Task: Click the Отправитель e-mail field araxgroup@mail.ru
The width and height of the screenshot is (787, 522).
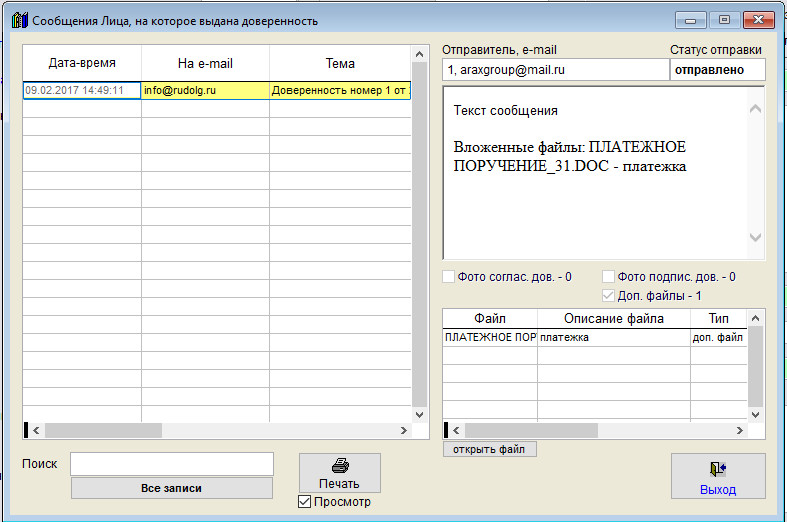Action: coord(556,70)
